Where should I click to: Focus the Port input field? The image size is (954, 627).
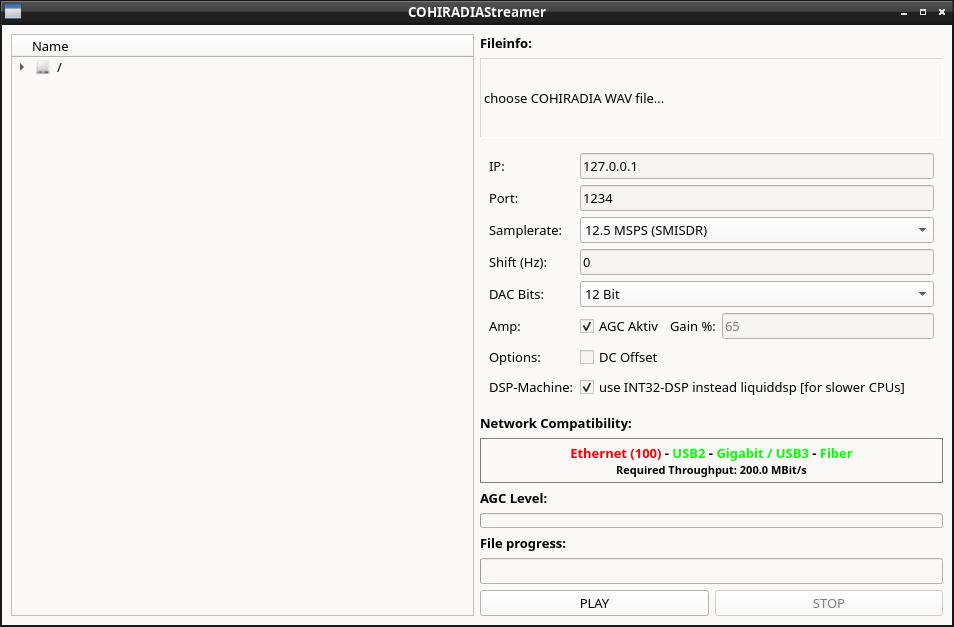click(x=756, y=198)
